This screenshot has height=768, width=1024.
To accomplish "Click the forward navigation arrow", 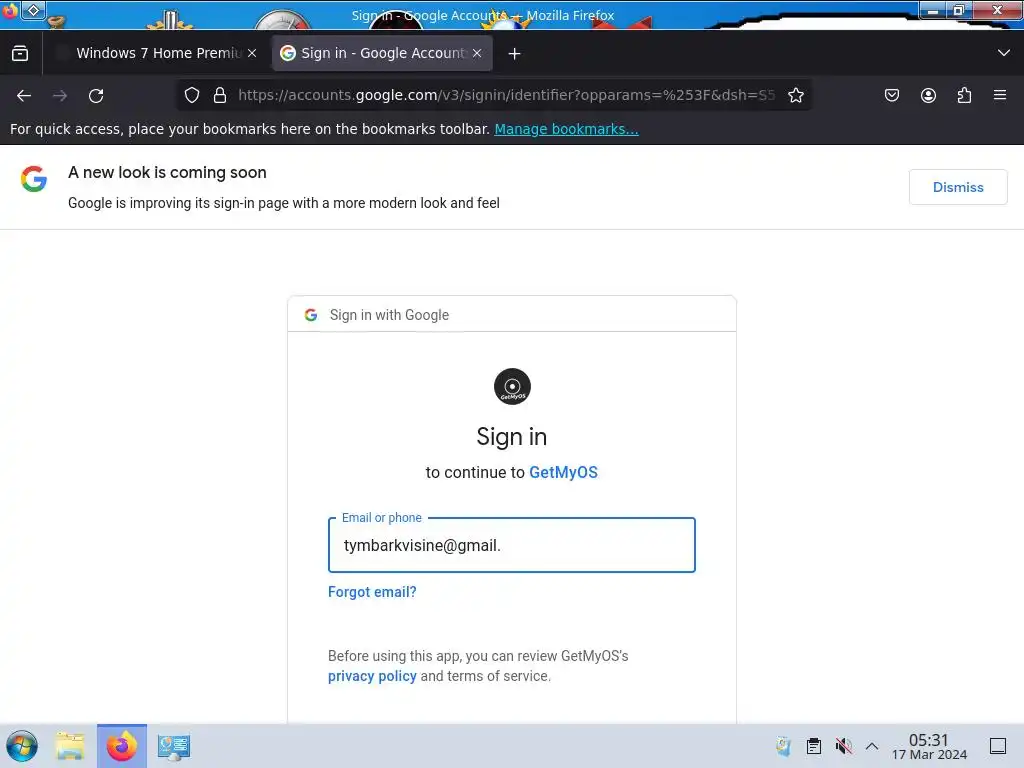I will 60,95.
